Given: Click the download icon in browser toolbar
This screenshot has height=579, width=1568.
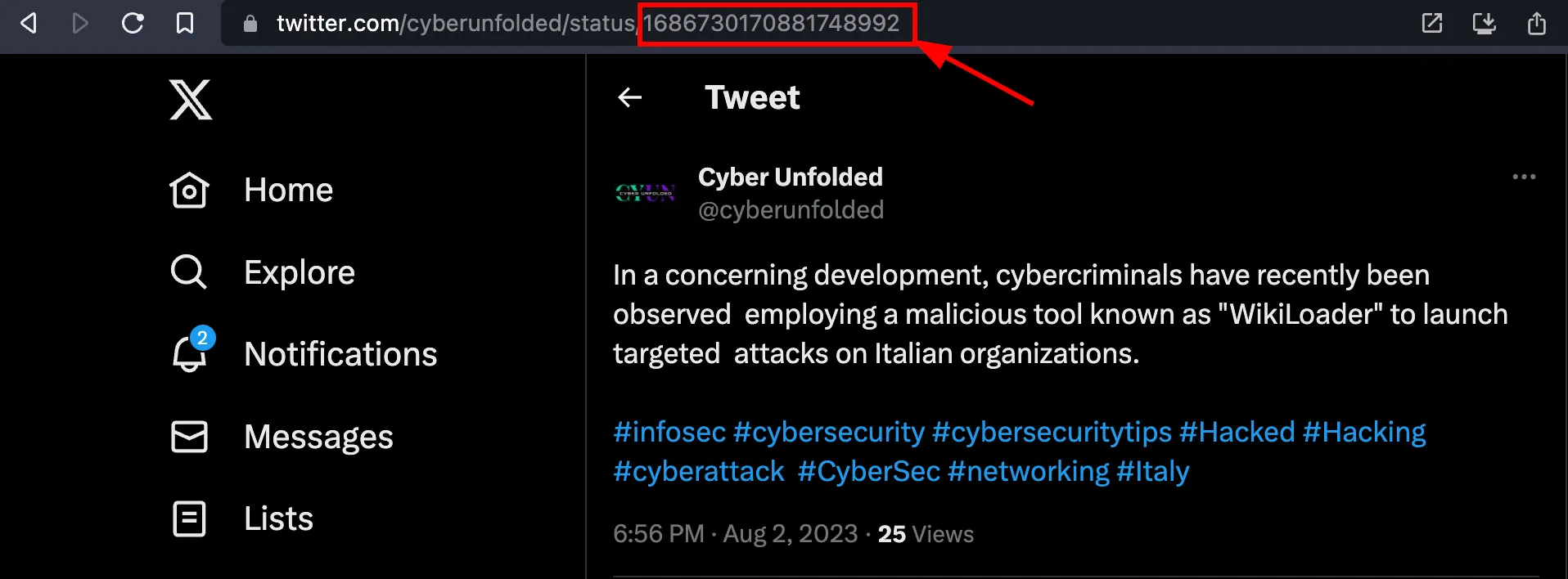Looking at the screenshot, I should [x=1485, y=23].
